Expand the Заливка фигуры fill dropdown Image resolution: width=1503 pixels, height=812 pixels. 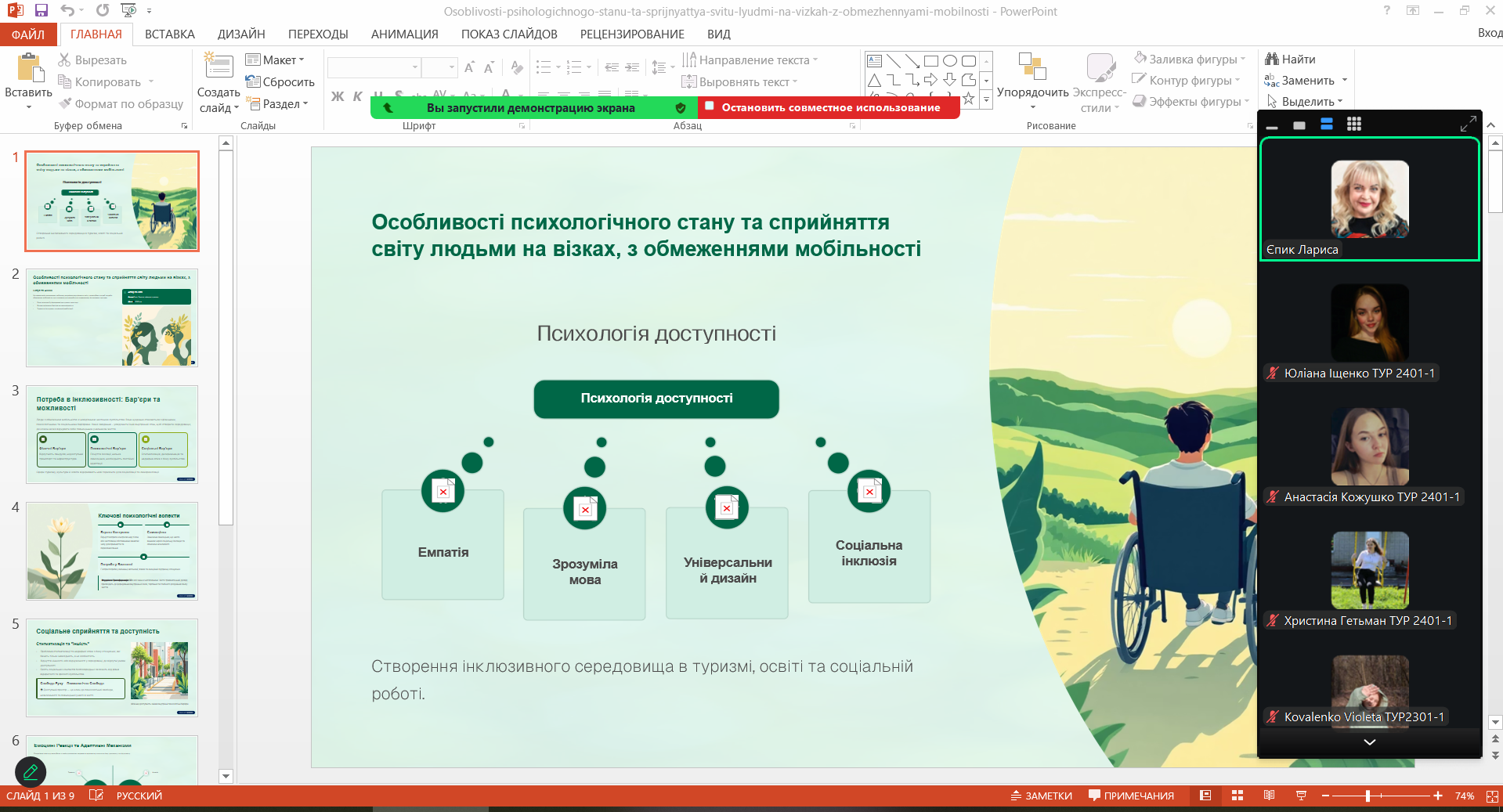(x=1242, y=60)
